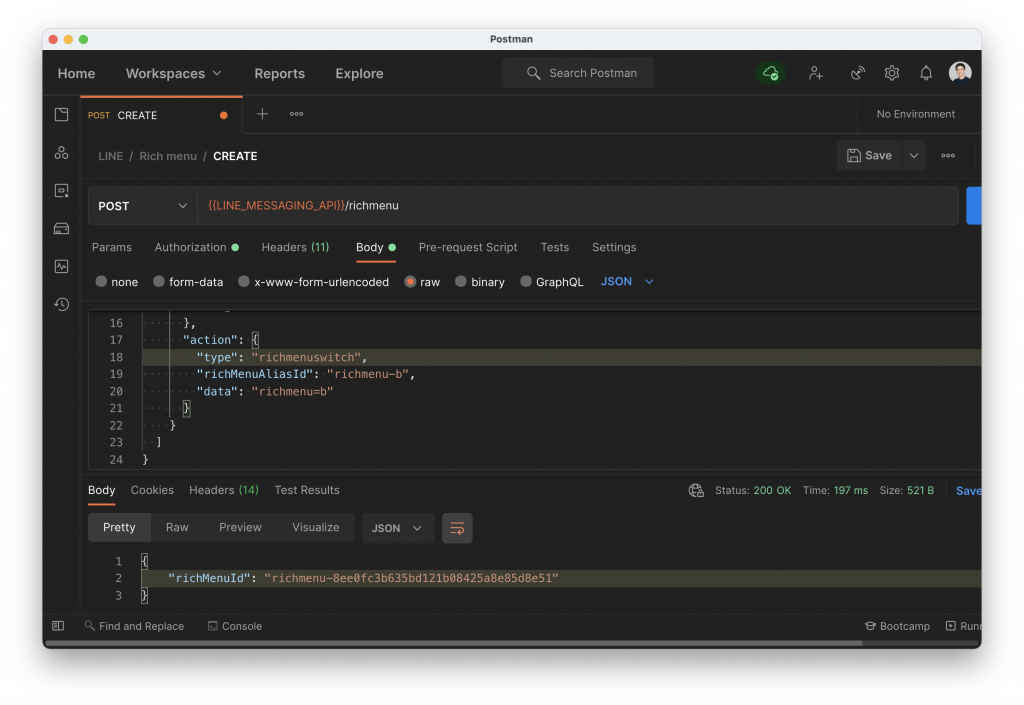
Task: Open the Home menu
Action: pyautogui.click(x=76, y=74)
